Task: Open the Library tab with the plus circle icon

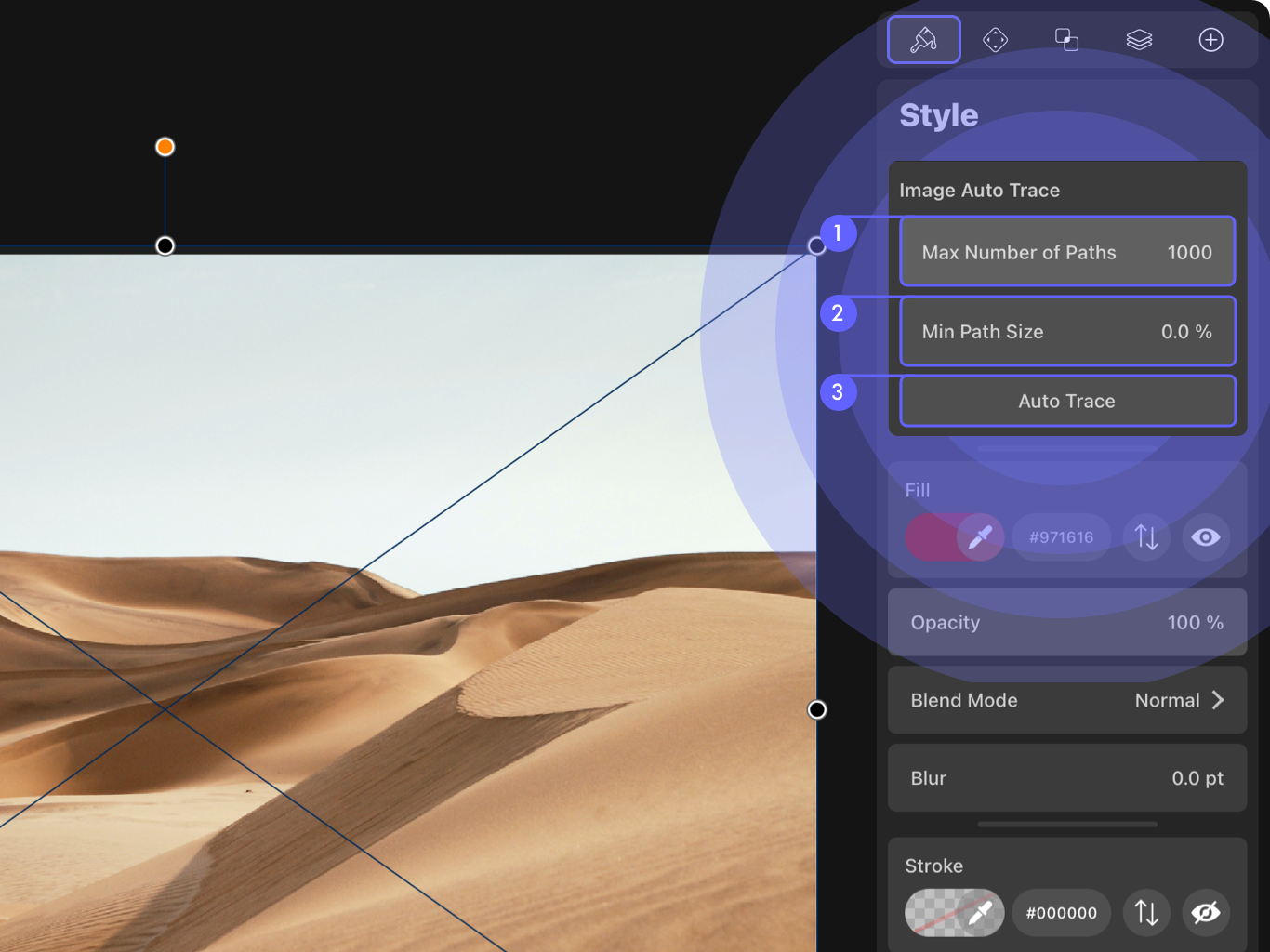Action: point(1210,39)
